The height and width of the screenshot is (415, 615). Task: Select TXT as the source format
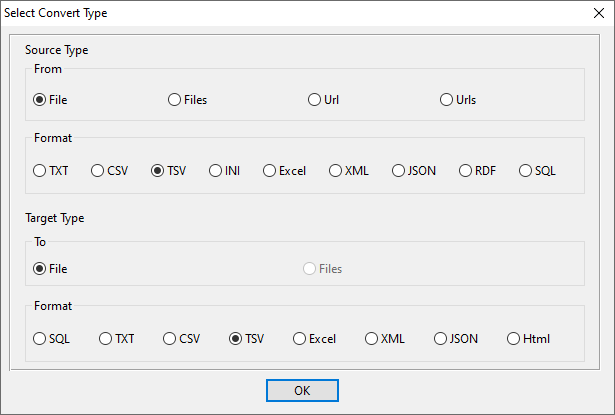[40, 171]
